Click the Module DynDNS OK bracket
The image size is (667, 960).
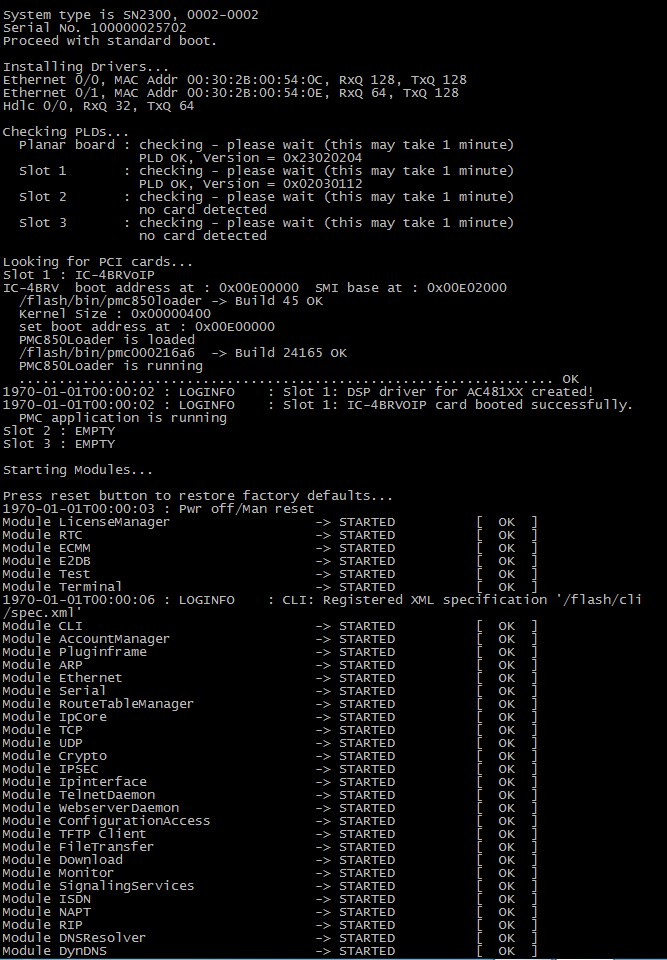[x=507, y=951]
